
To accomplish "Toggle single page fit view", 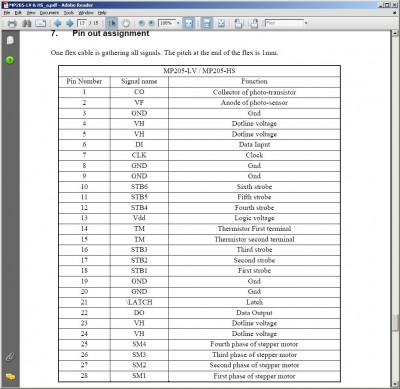I will 189,23.
